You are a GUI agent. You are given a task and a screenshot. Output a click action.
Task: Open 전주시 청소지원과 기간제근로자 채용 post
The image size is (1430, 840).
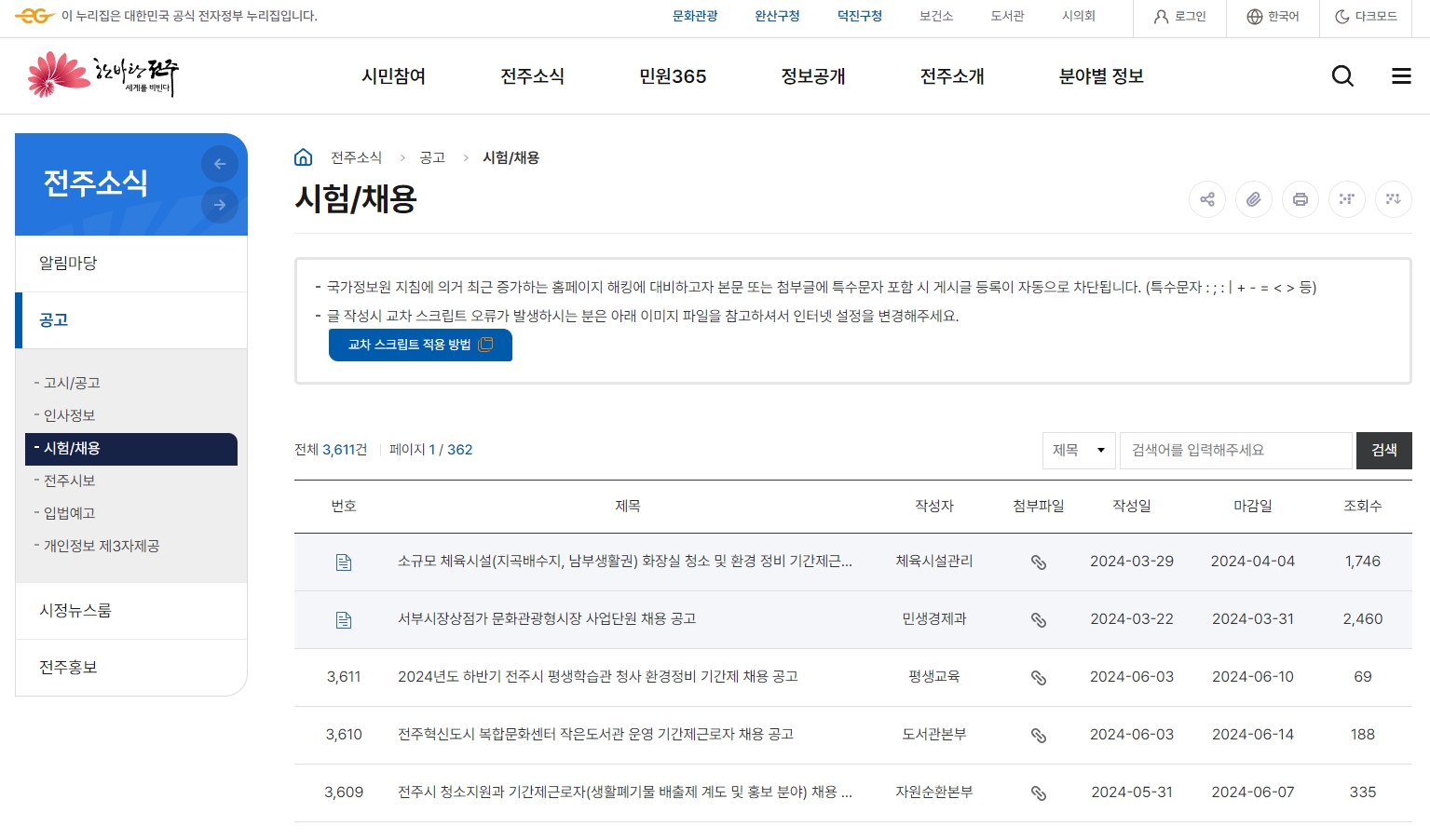pyautogui.click(x=624, y=793)
